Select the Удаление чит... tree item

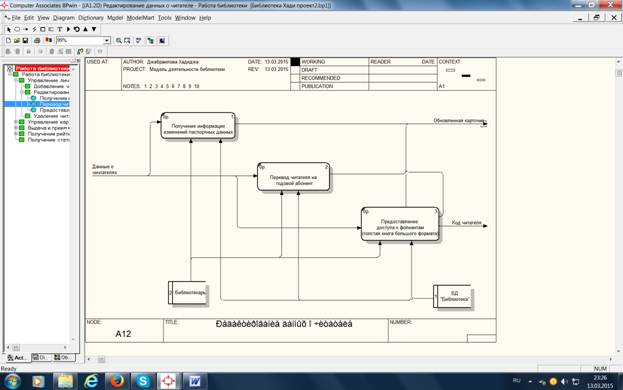tap(51, 116)
